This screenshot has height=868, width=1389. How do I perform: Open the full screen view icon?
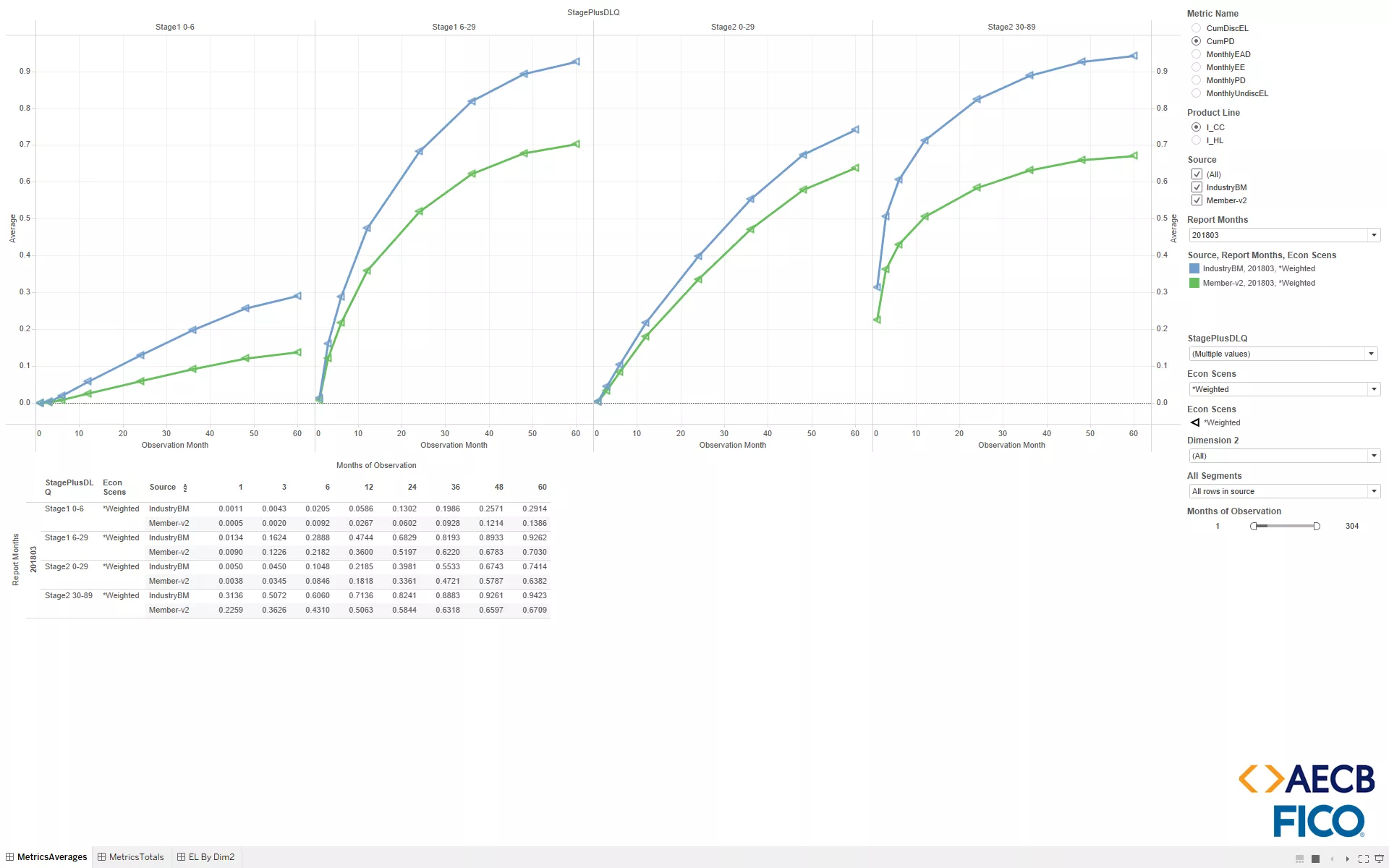pos(1363,859)
